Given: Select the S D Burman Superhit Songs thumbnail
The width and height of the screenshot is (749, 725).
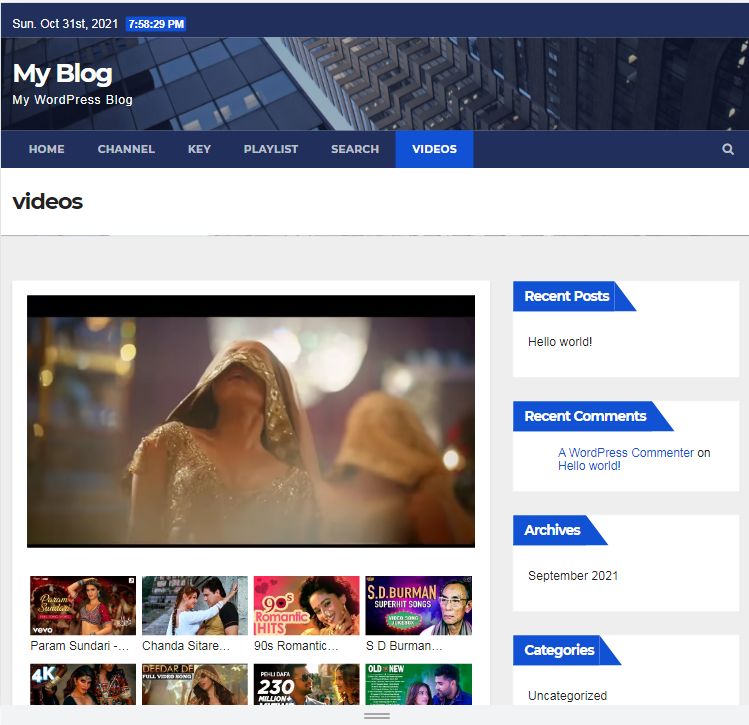Looking at the screenshot, I should tap(418, 605).
